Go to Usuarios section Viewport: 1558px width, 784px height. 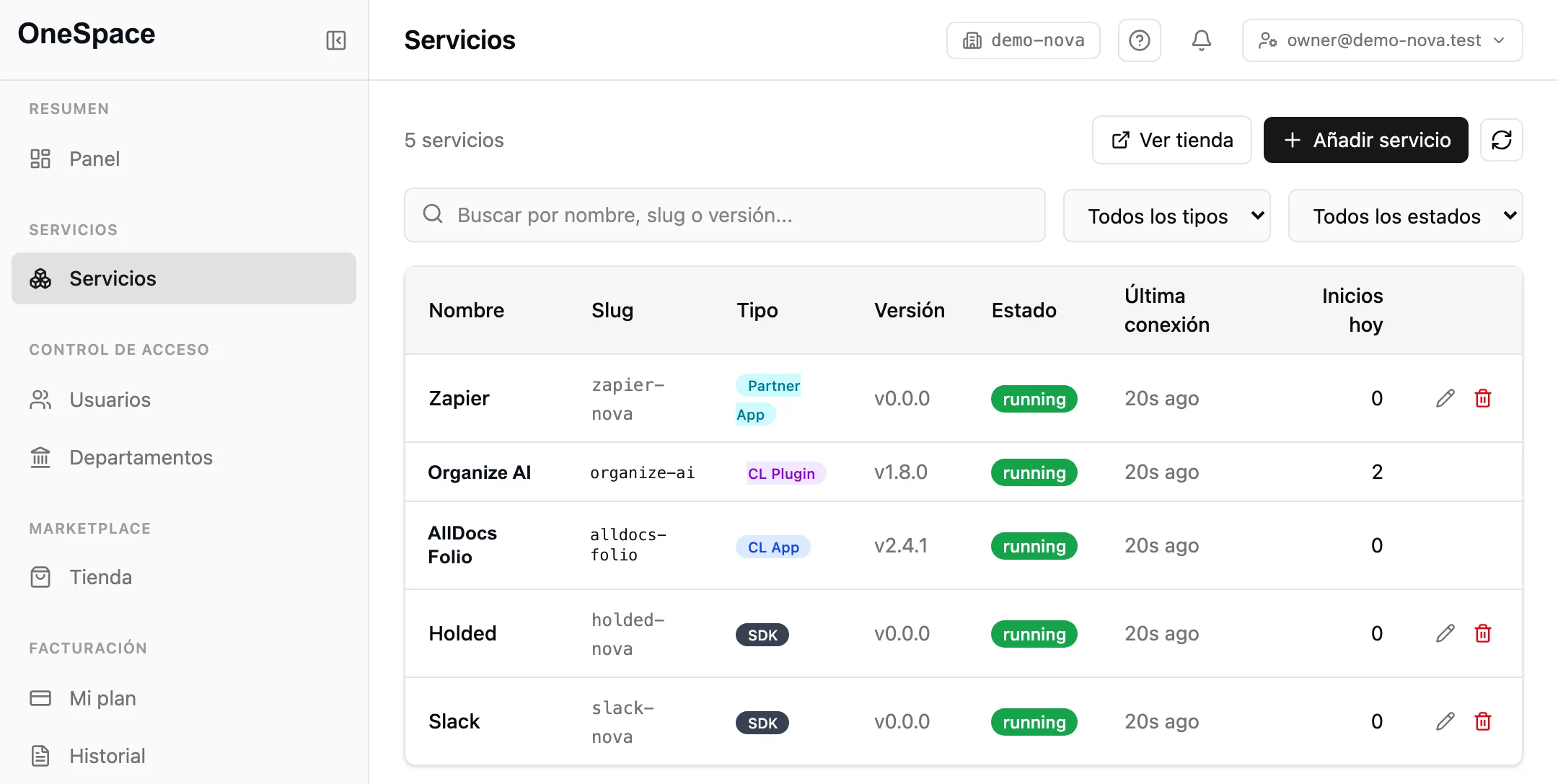pos(184,400)
